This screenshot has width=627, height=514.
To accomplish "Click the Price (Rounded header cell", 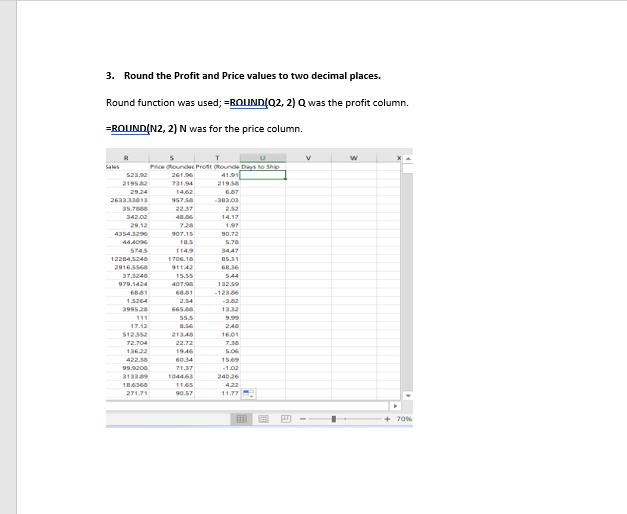I will click(x=172, y=166).
